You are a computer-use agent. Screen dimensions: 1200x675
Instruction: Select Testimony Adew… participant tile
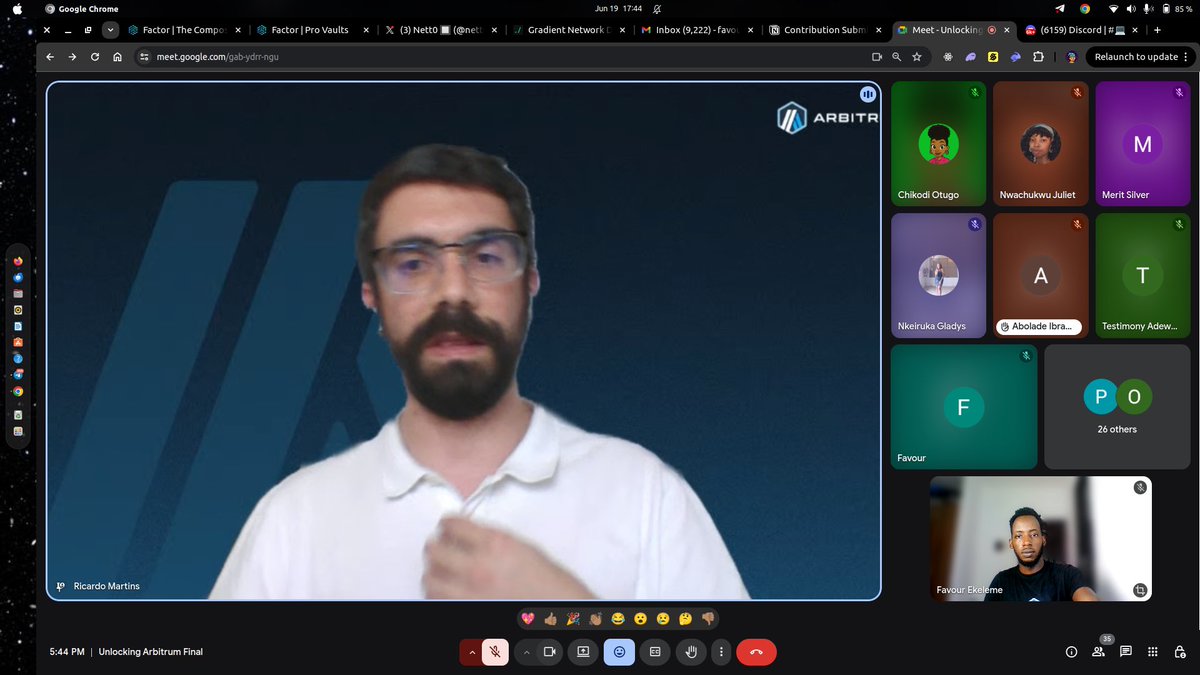coord(1143,275)
